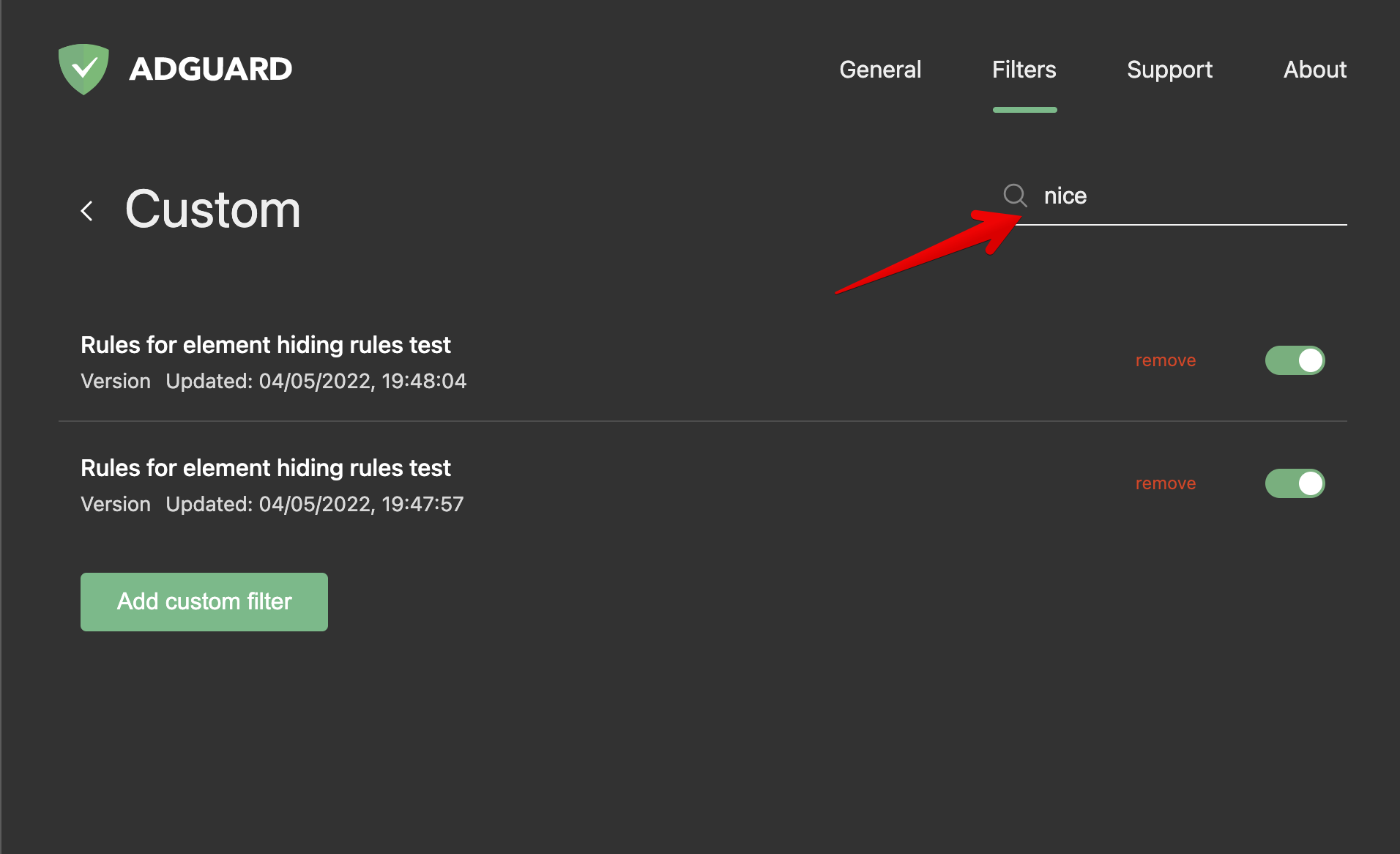Toggle off the filter updated at 19:47:57
The height and width of the screenshot is (854, 1400).
point(1295,483)
